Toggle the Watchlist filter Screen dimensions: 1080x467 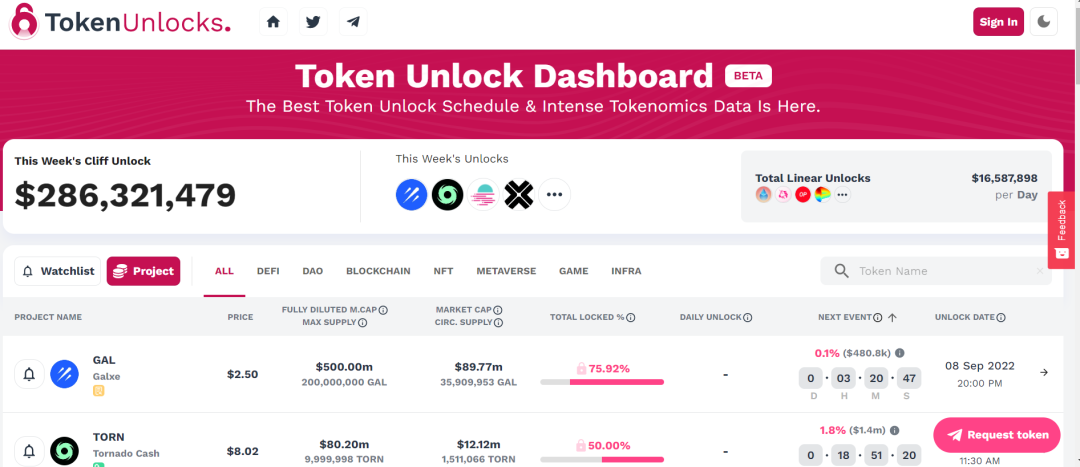click(58, 271)
